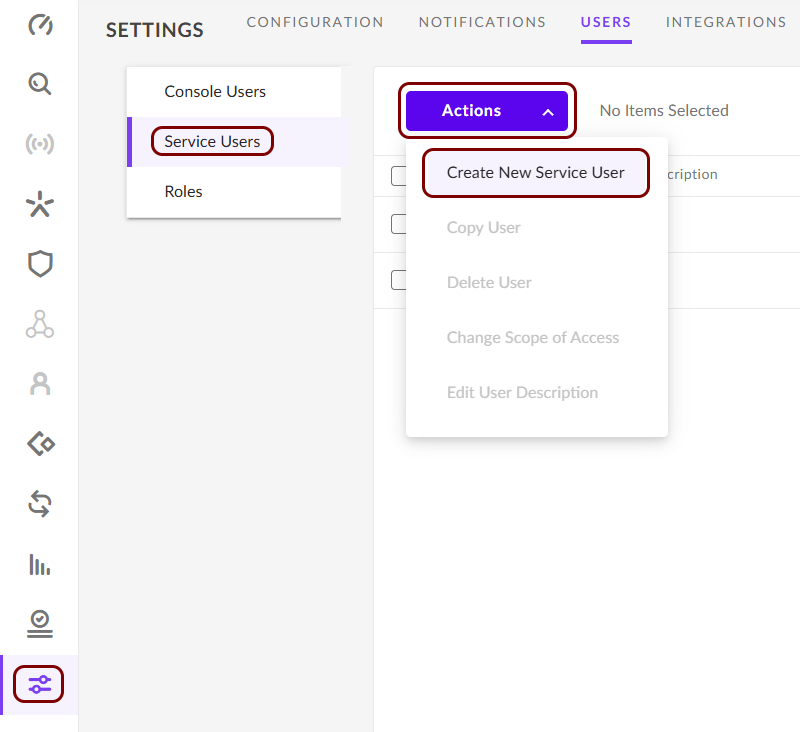Click the No Items Selected text
800x732 pixels.
click(664, 111)
